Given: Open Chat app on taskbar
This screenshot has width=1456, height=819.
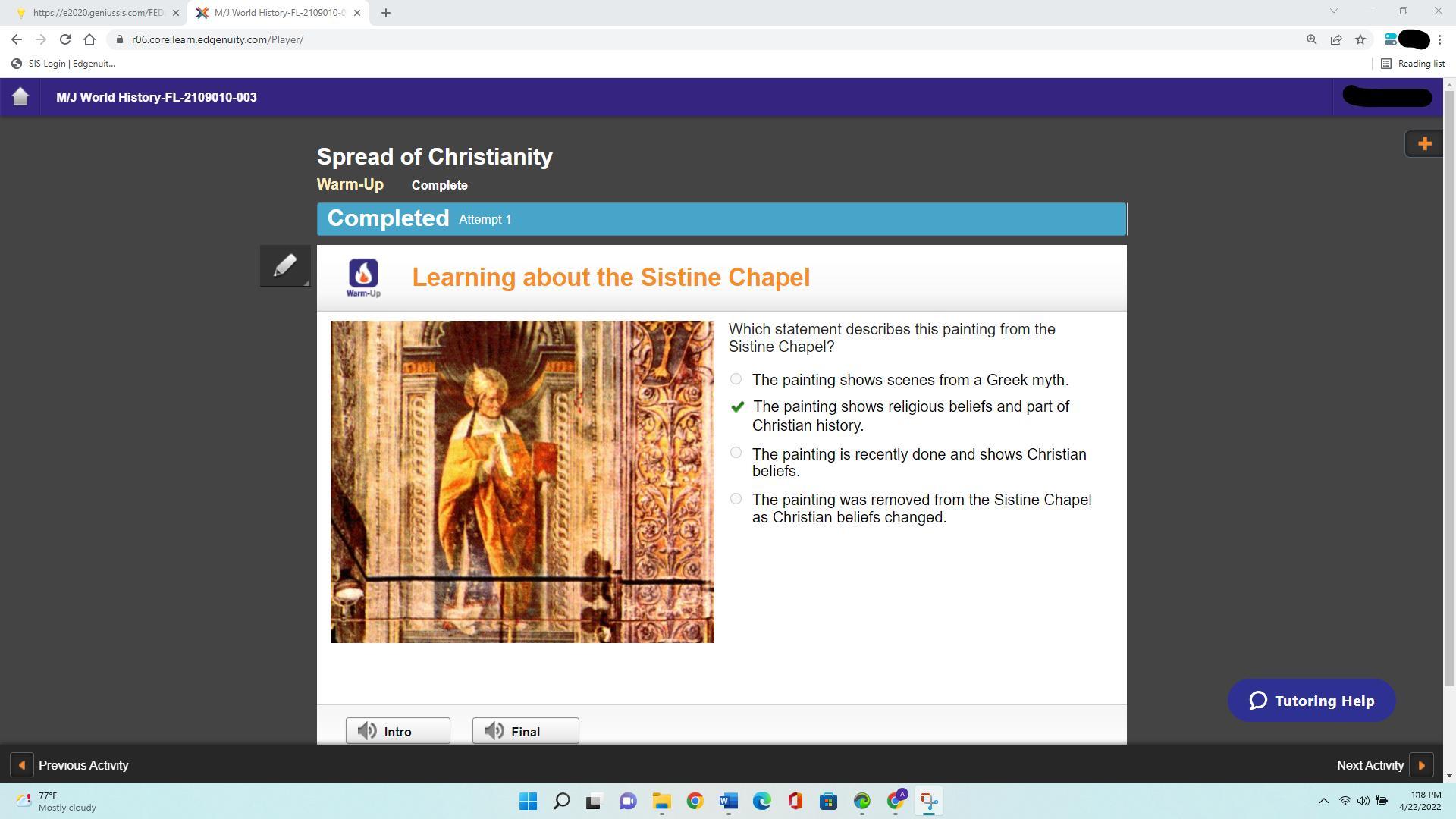Looking at the screenshot, I should (629, 801).
